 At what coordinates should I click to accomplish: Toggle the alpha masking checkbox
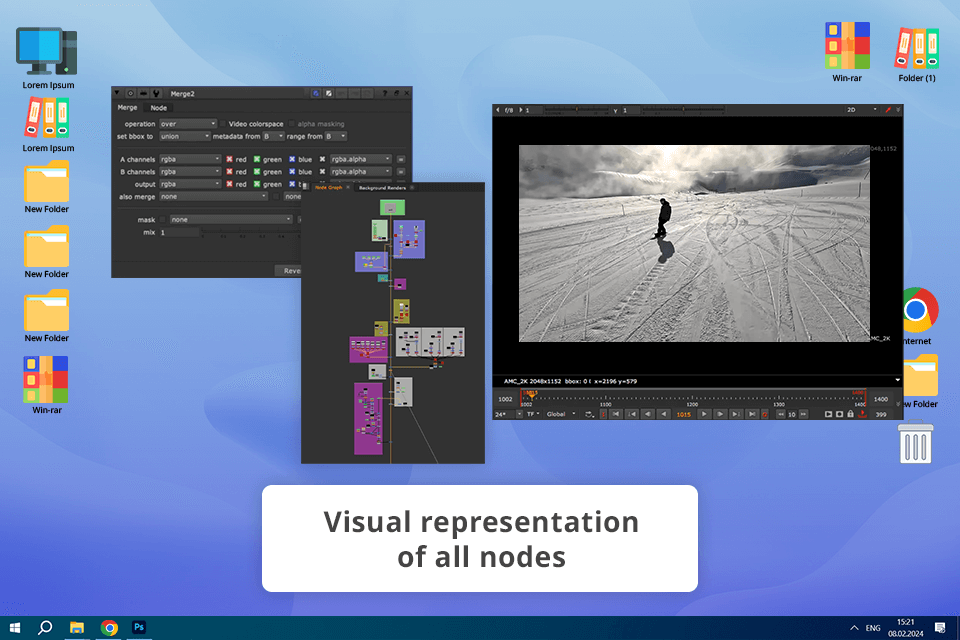pos(291,124)
